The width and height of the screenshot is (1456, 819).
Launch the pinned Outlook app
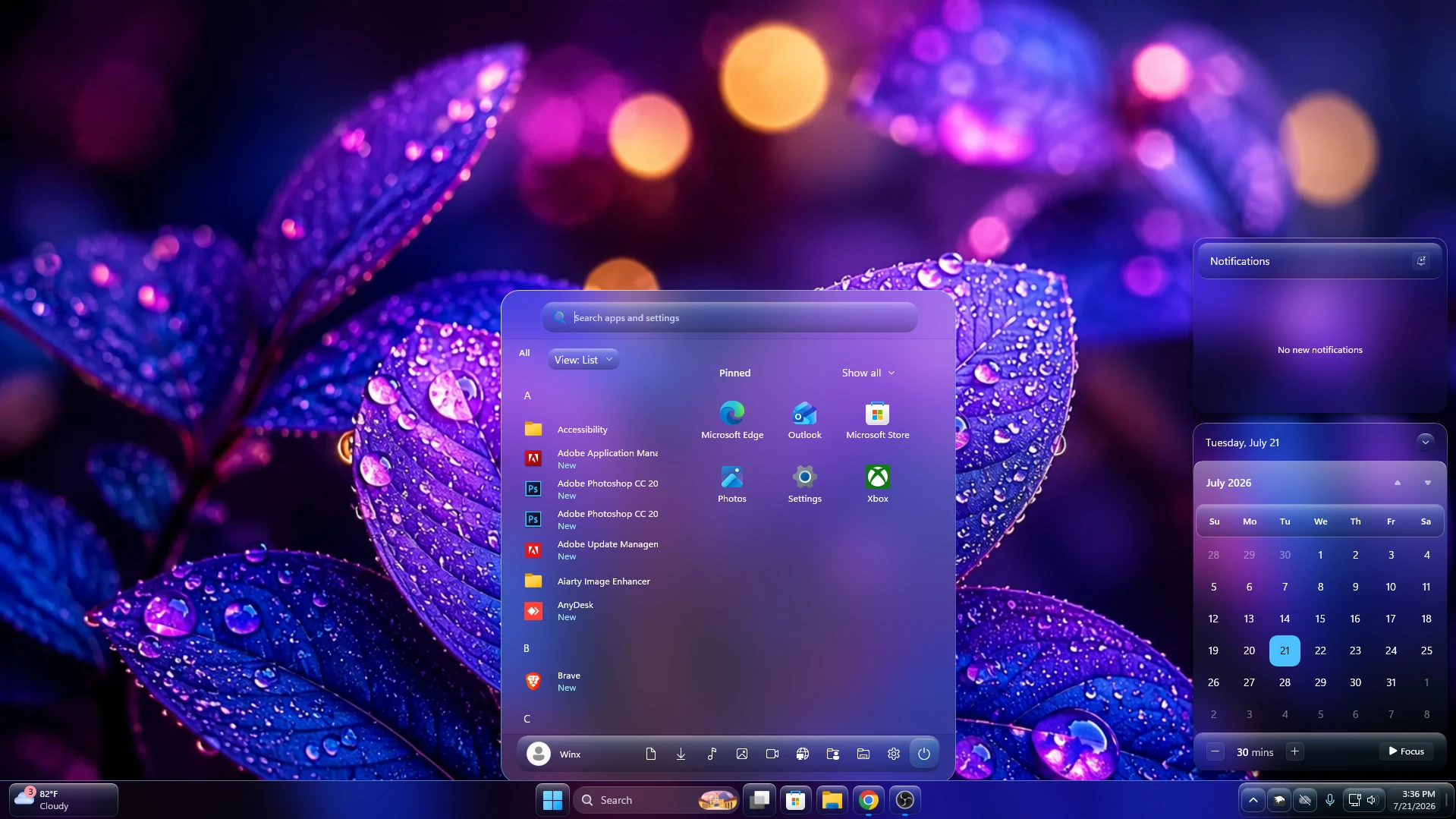tap(804, 421)
